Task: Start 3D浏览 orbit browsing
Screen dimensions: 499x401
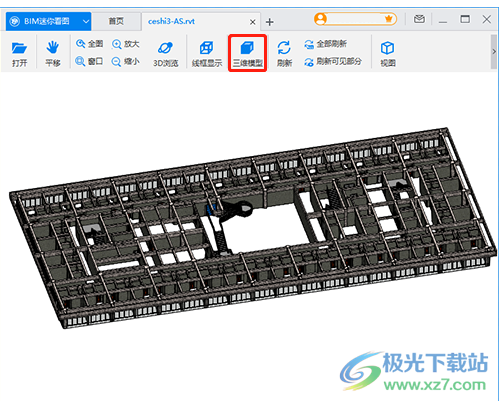Action: click(x=165, y=54)
